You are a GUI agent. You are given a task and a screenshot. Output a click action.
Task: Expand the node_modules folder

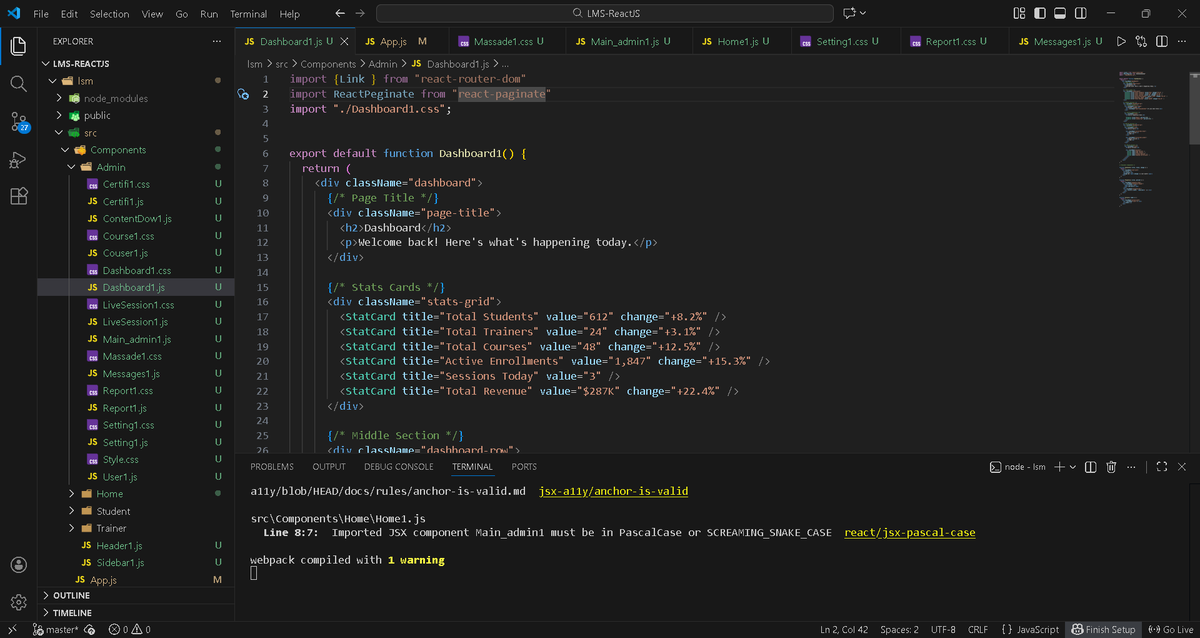[61, 98]
